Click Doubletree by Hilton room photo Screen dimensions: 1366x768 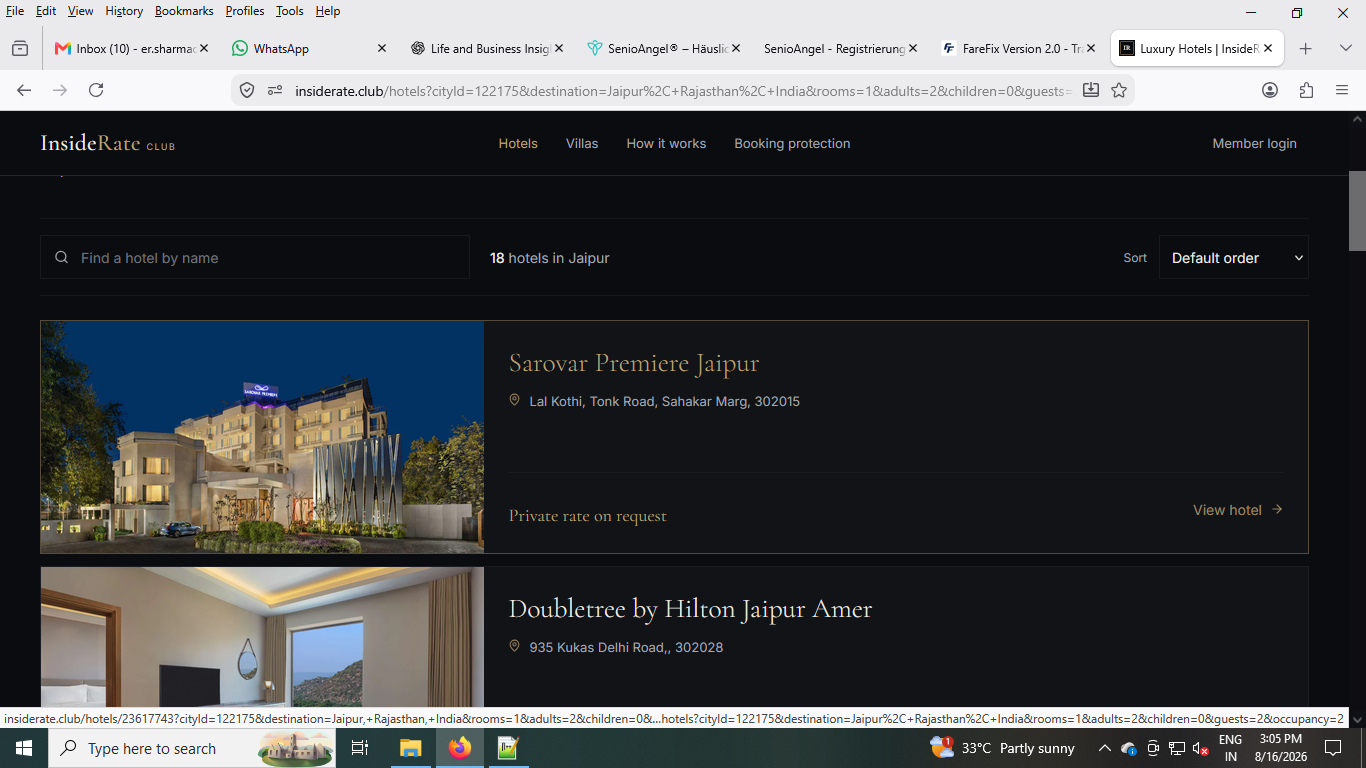coord(262,638)
